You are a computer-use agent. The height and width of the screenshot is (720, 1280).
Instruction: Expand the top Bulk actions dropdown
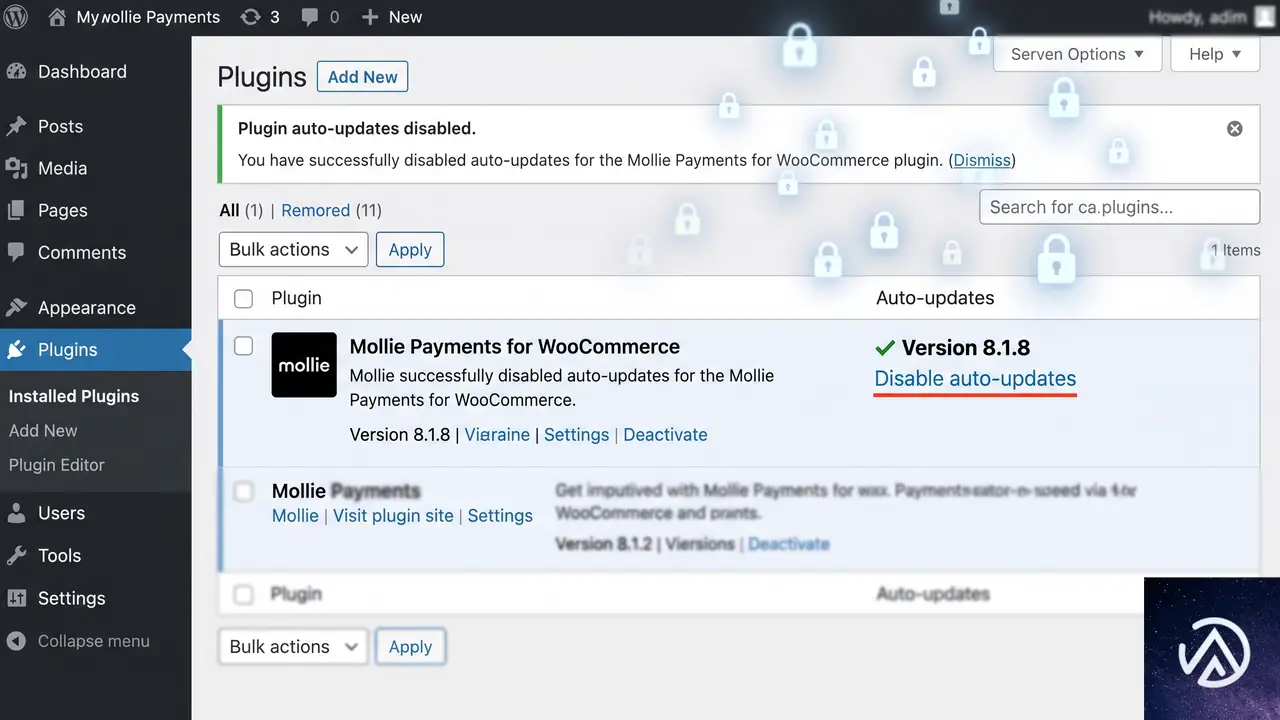pos(293,249)
